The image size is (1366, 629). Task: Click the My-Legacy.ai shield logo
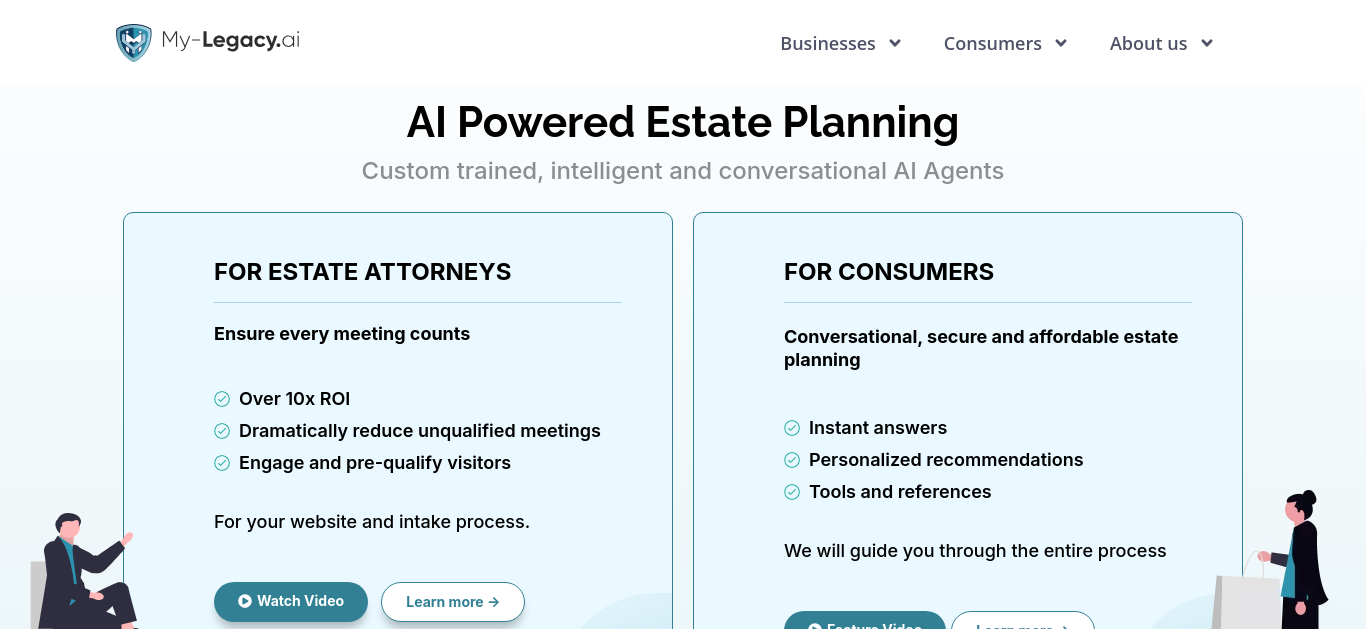pos(133,43)
